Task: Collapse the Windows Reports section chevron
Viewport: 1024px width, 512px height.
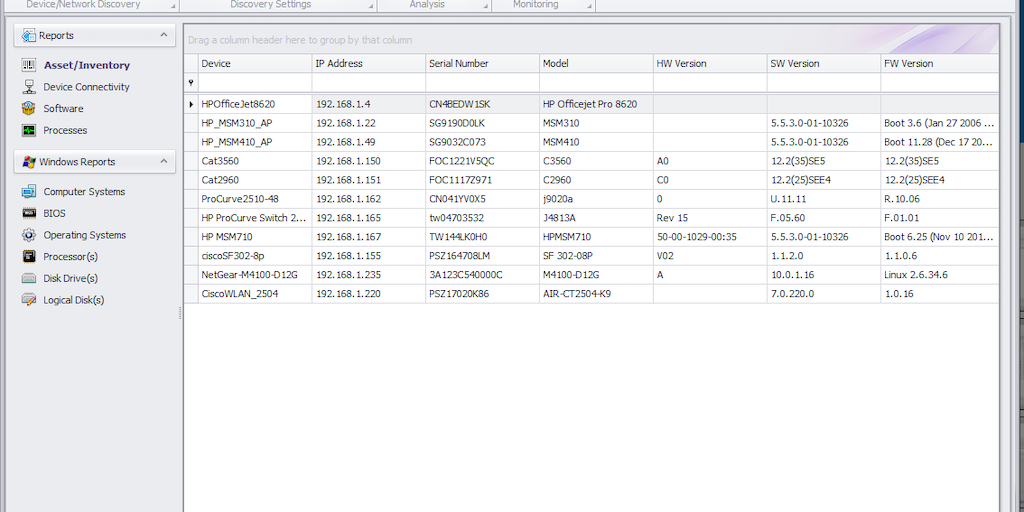Action: point(163,161)
